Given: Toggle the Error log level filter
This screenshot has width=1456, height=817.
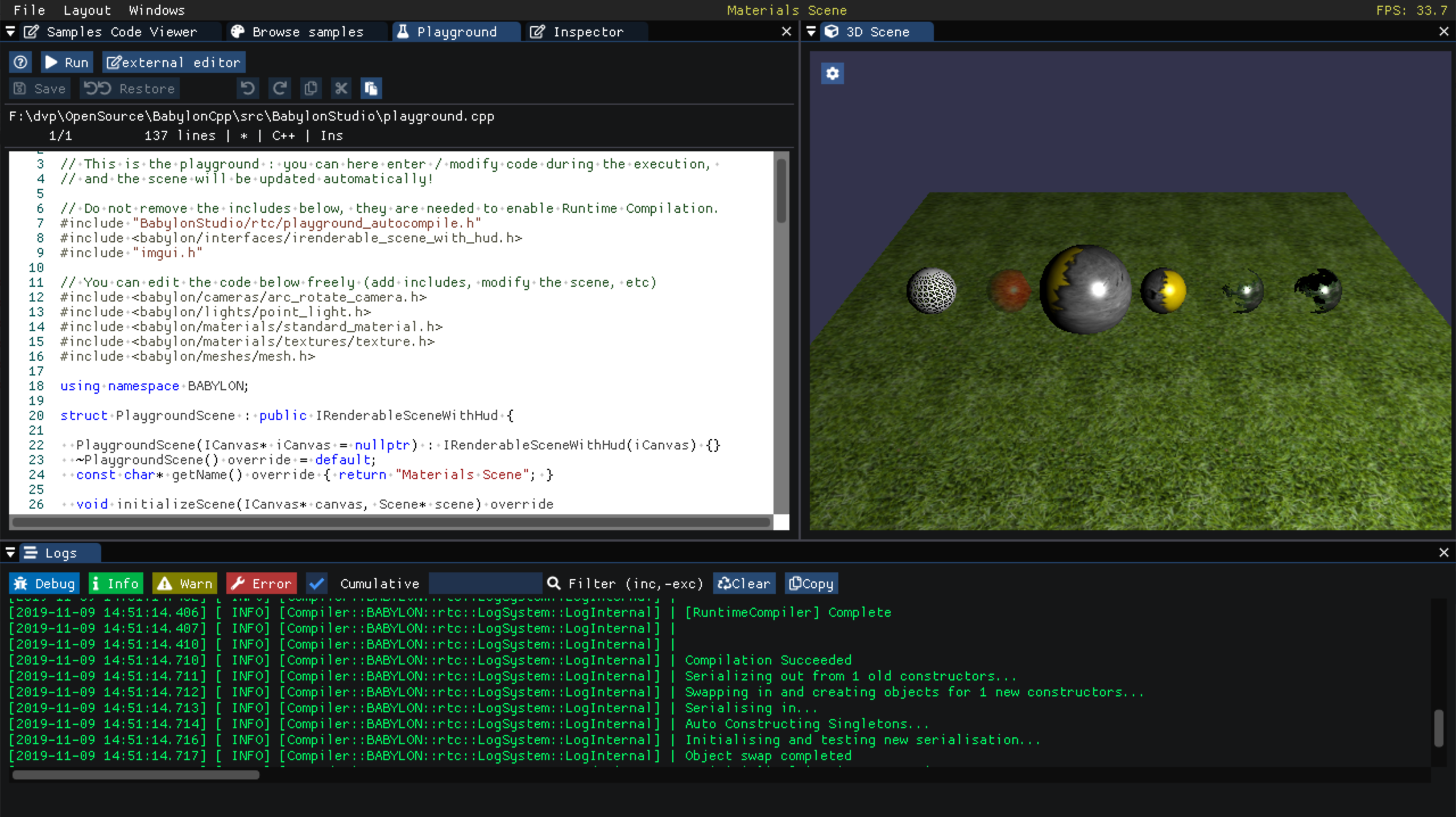Looking at the screenshot, I should pos(262,583).
